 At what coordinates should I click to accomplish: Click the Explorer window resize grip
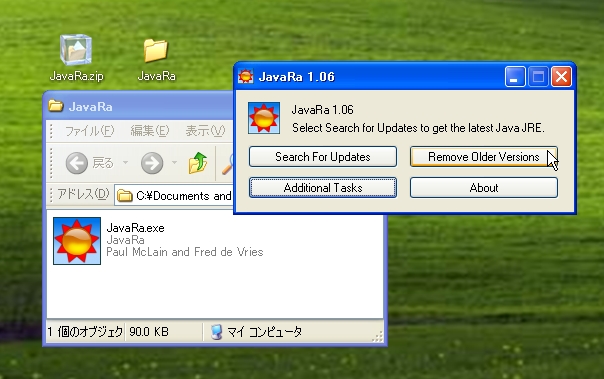378,337
